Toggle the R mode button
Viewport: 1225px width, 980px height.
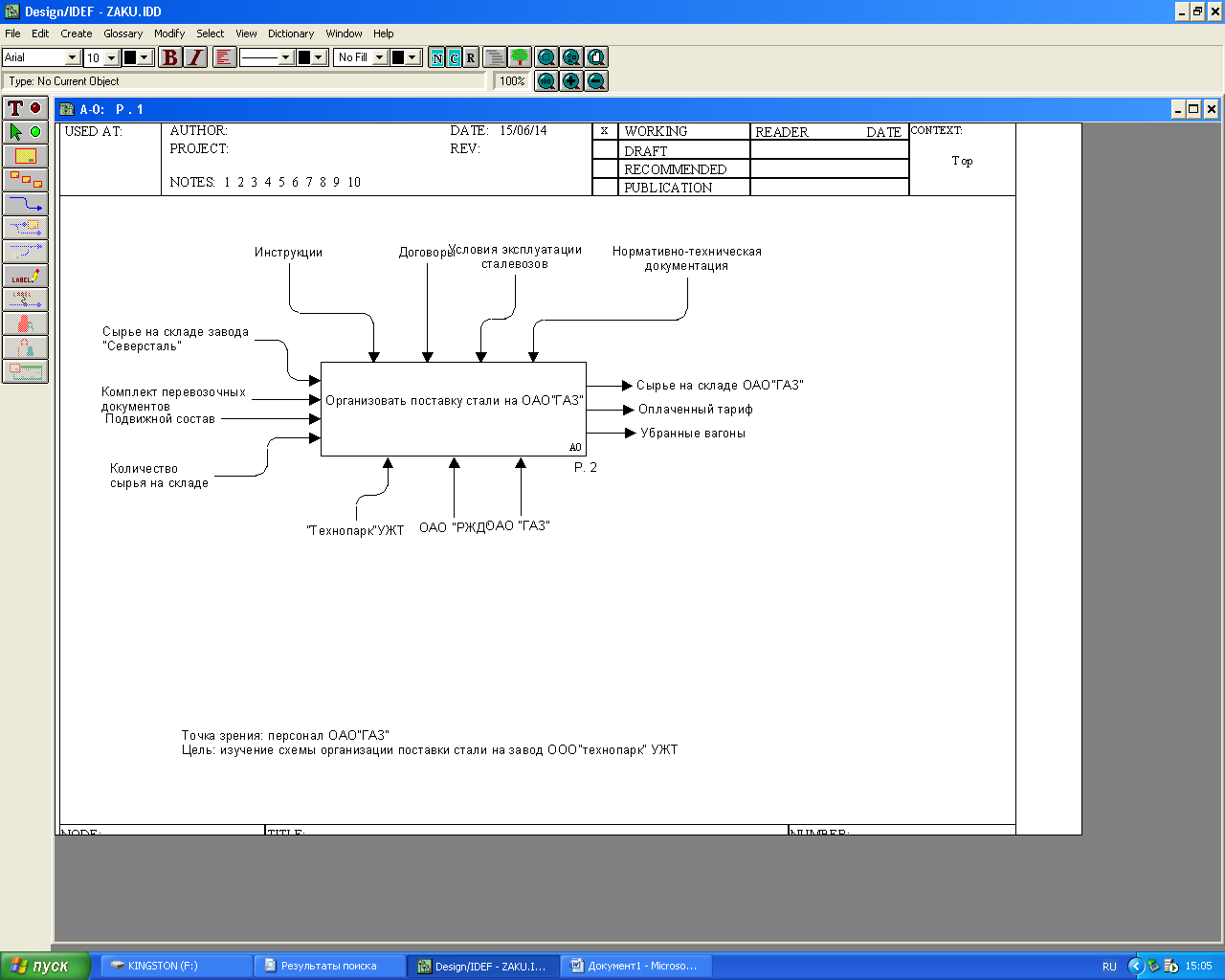(x=470, y=57)
